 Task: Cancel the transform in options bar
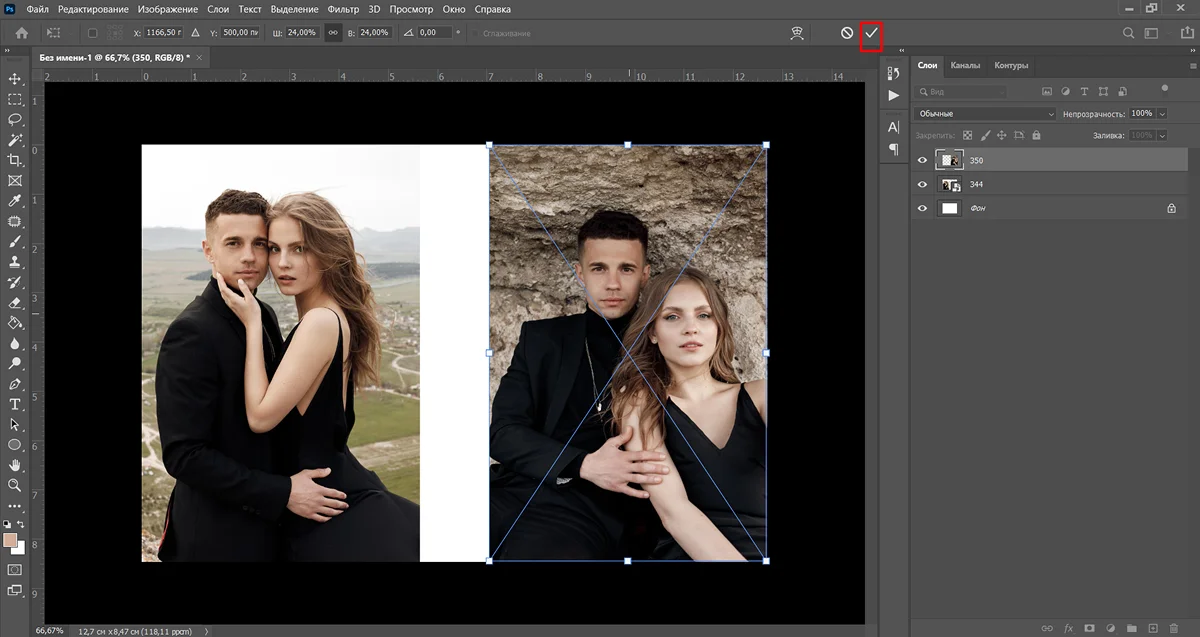(847, 33)
